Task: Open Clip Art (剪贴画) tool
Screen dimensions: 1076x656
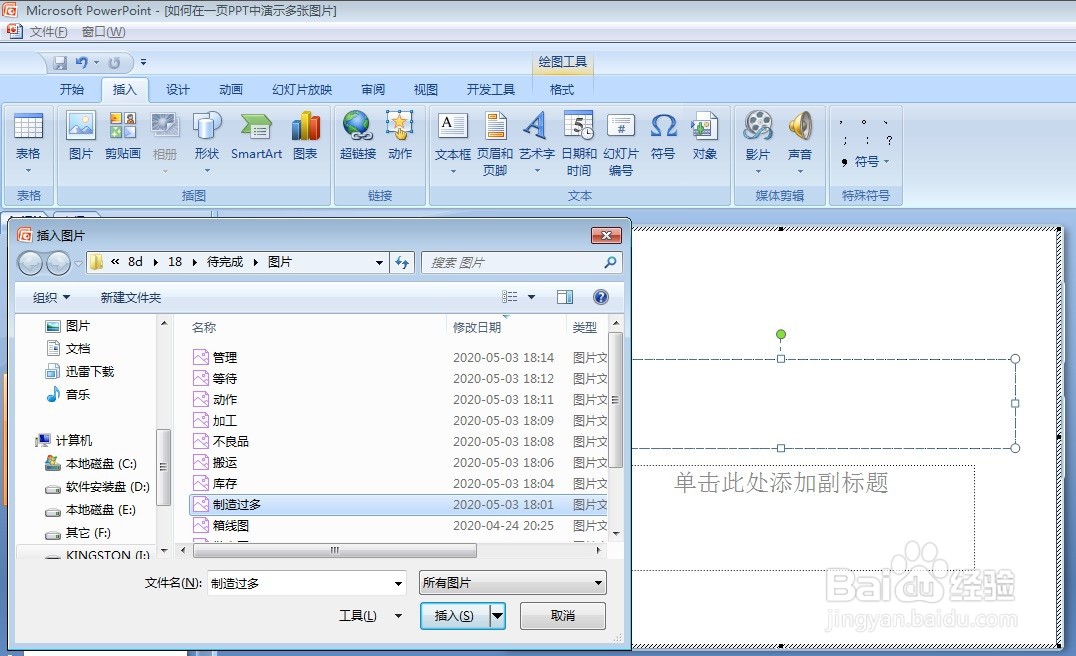Action: (x=123, y=135)
